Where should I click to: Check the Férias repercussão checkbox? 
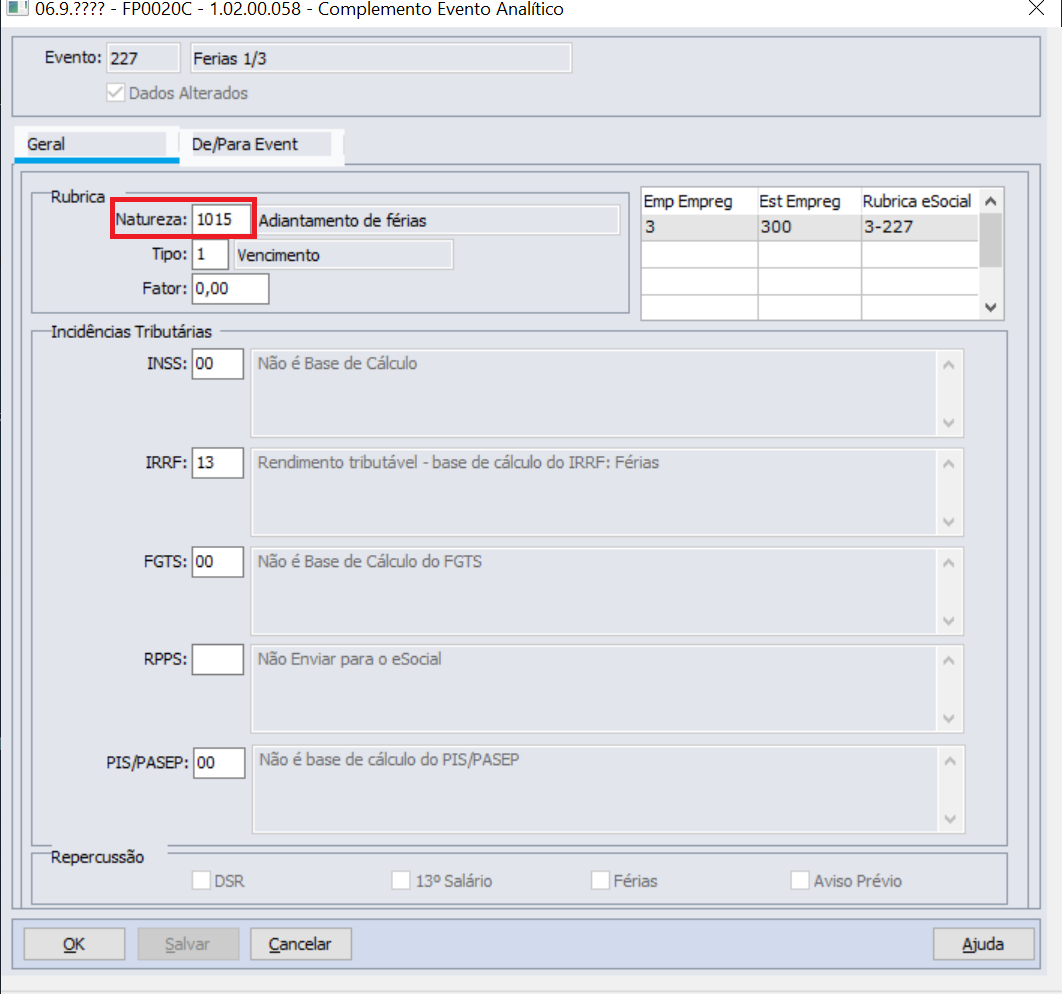click(600, 880)
